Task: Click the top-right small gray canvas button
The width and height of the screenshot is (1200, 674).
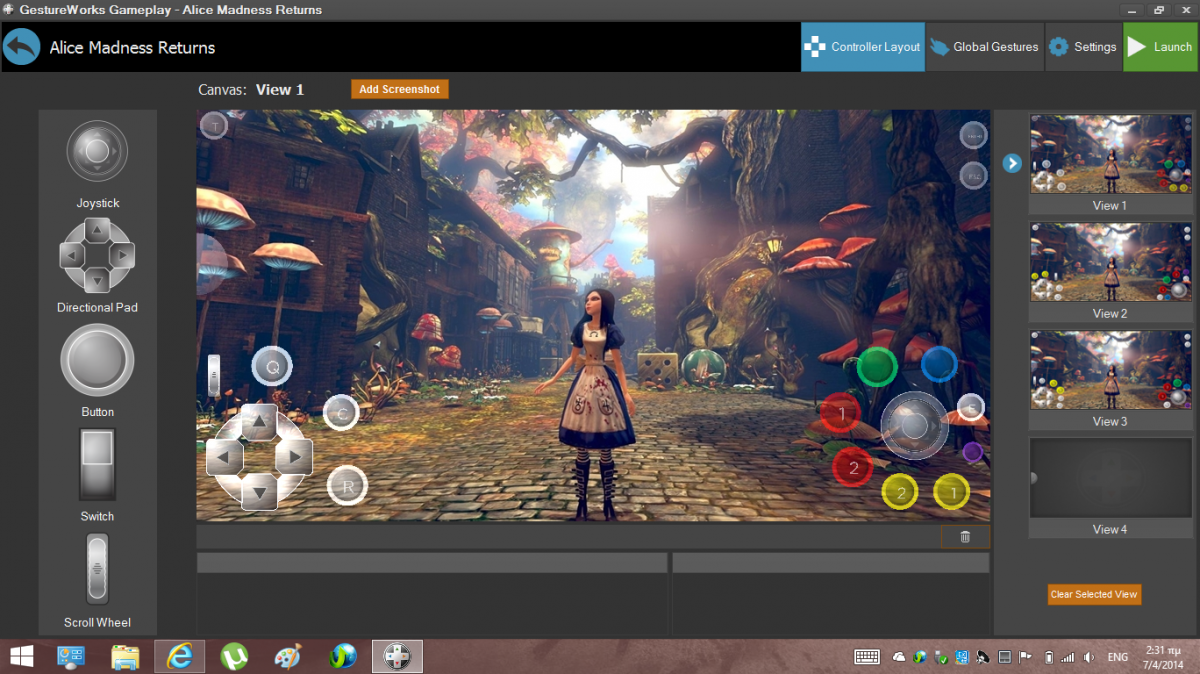Action: (x=973, y=135)
